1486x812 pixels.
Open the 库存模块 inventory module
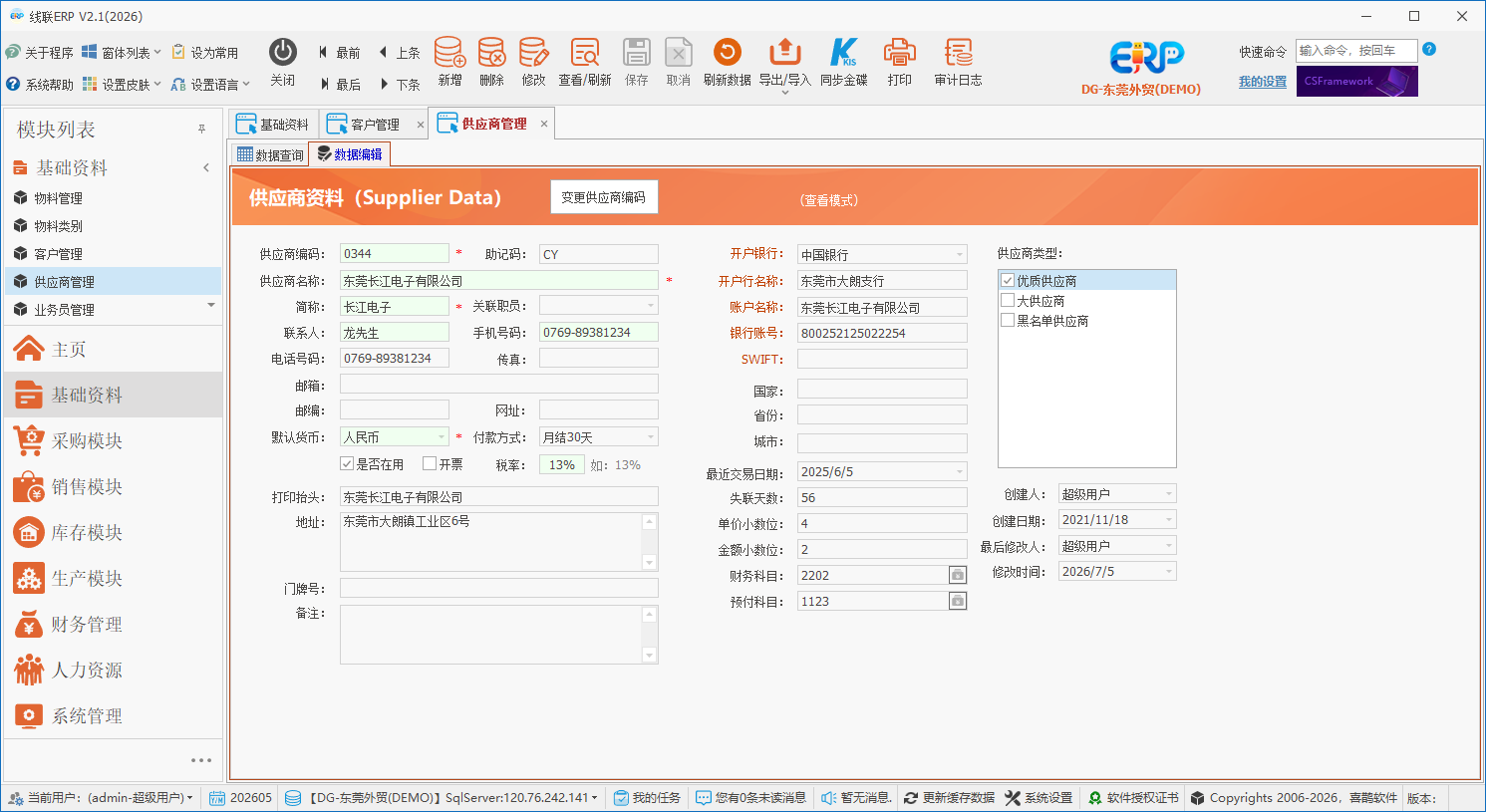click(113, 532)
